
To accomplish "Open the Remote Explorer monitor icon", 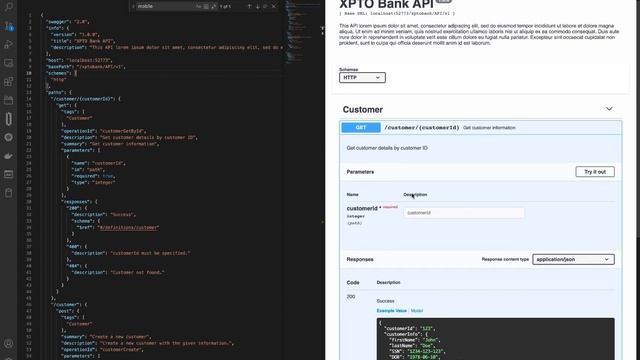I will (x=9, y=63).
